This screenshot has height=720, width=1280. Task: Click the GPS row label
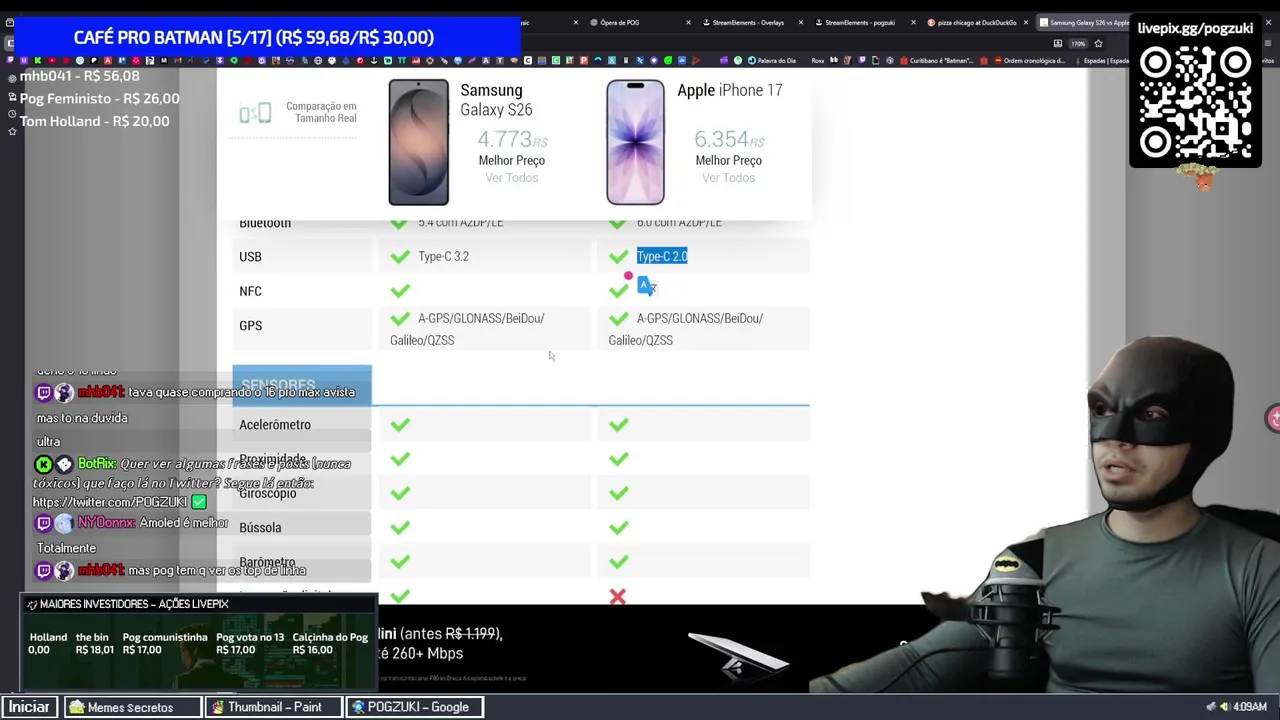pos(250,326)
